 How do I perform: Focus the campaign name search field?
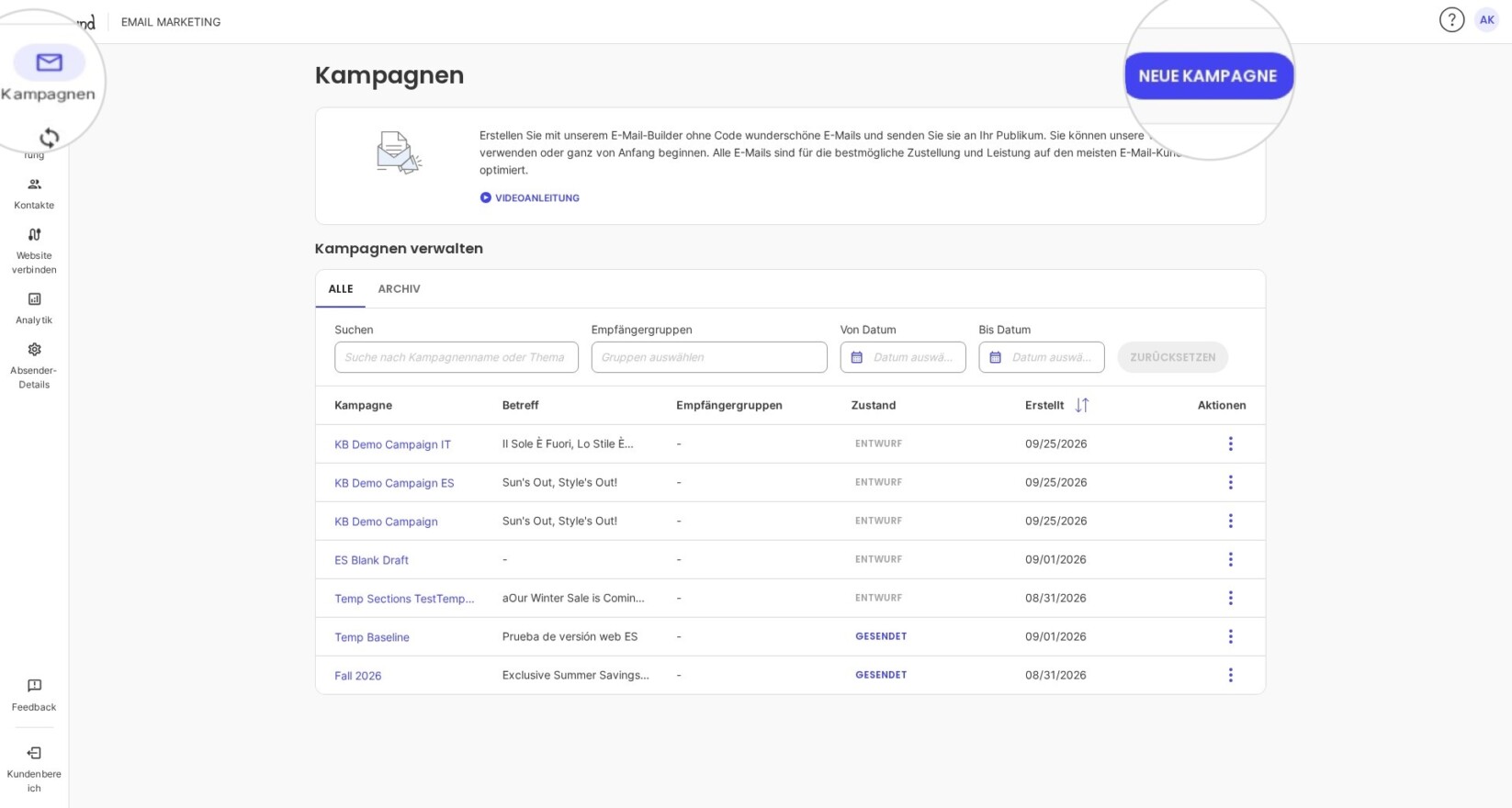point(457,357)
